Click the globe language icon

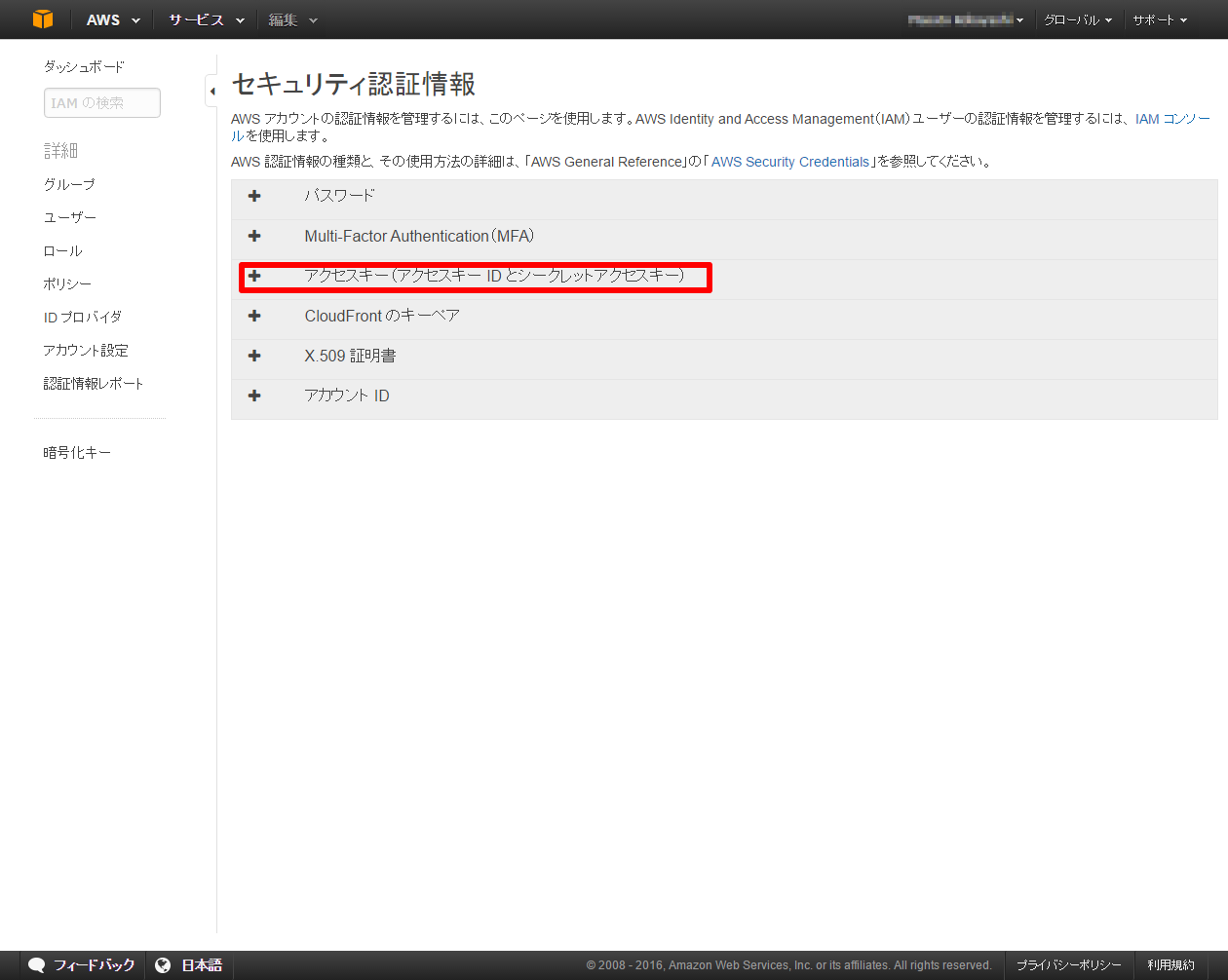coord(163,965)
